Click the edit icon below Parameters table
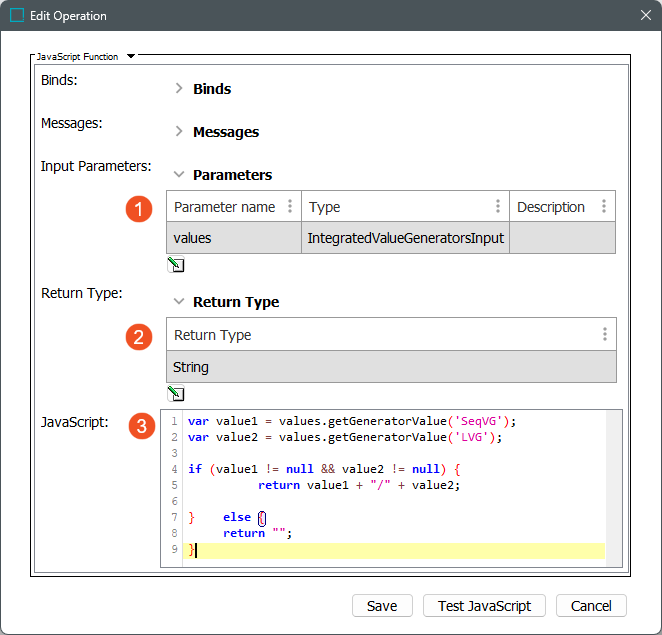Image resolution: width=662 pixels, height=635 pixels. pos(176,265)
